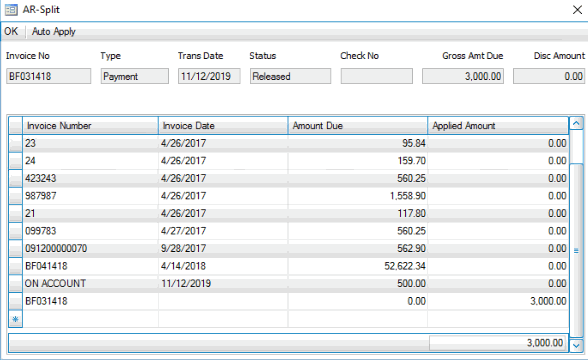The image size is (588, 360).
Task: Select row header for ON ACCOUNT row
Action: (x=15, y=284)
